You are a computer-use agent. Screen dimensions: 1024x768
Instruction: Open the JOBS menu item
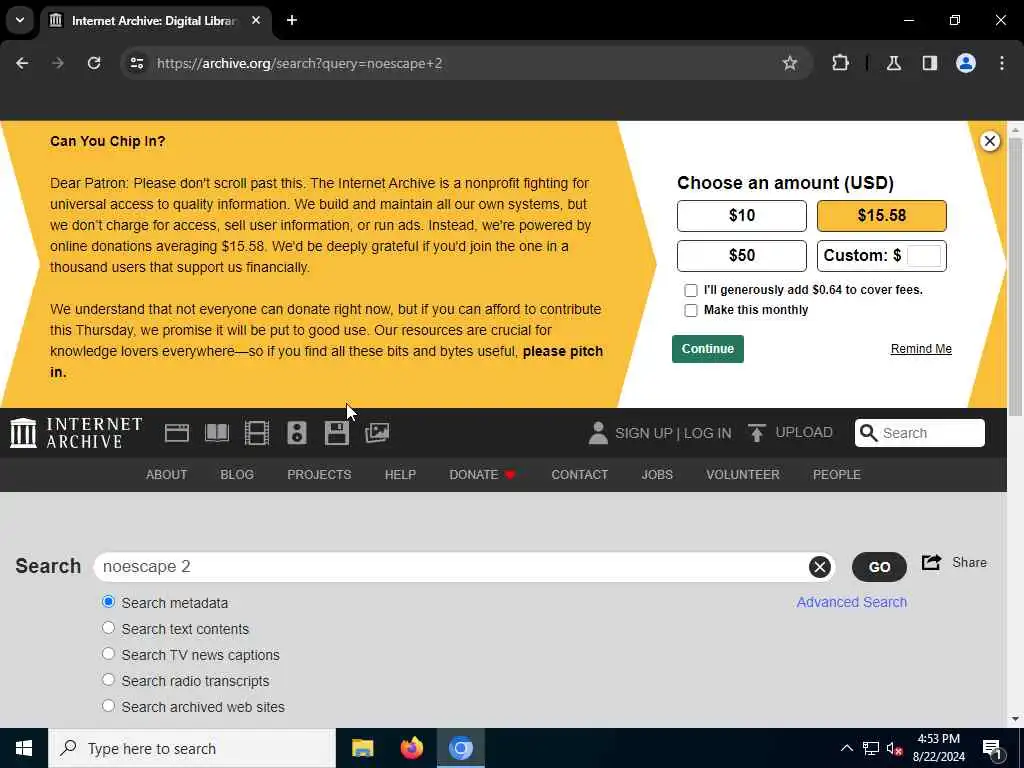657,475
